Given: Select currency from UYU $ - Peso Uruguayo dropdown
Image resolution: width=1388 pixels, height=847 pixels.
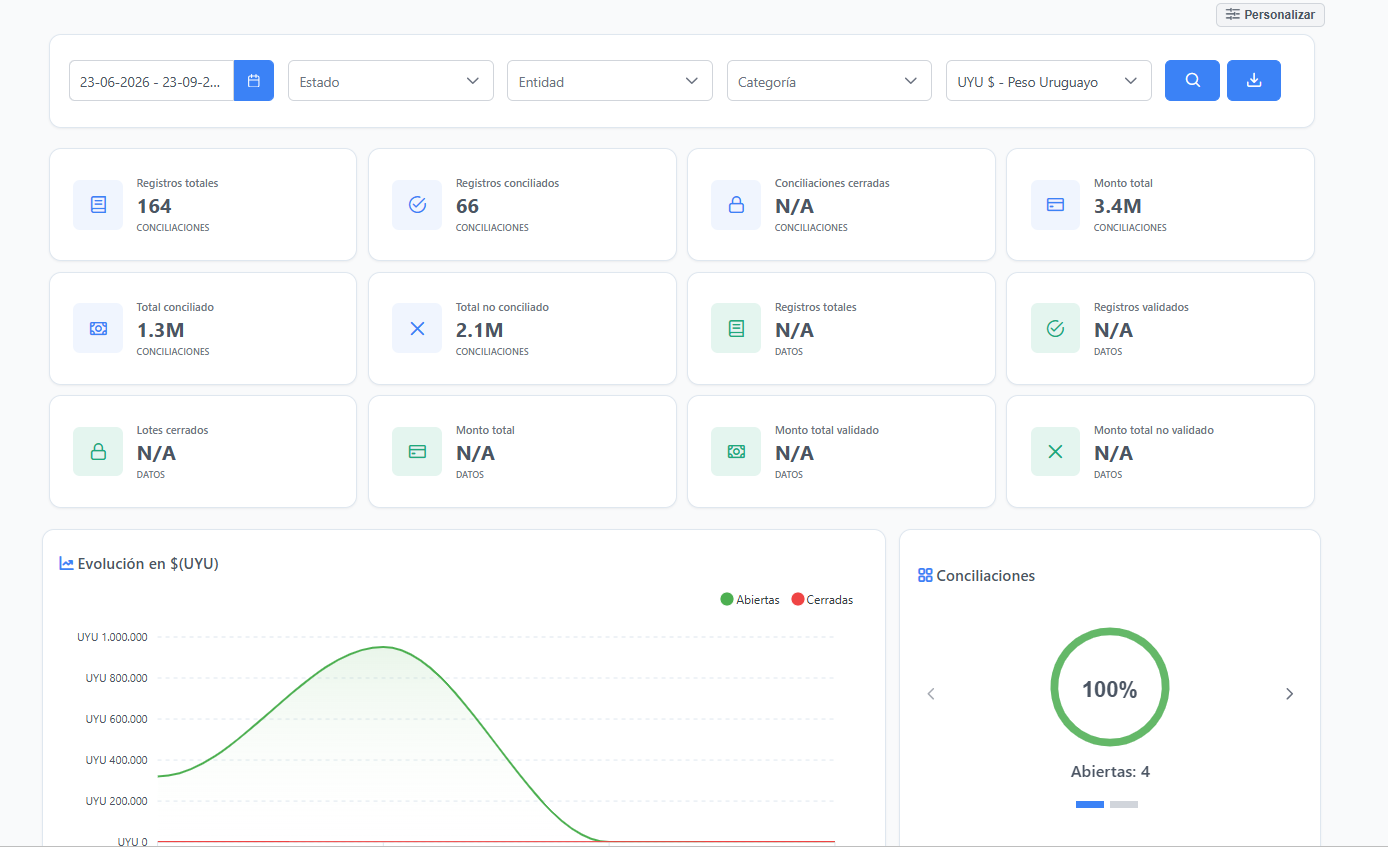Looking at the screenshot, I should pyautogui.click(x=1049, y=81).
